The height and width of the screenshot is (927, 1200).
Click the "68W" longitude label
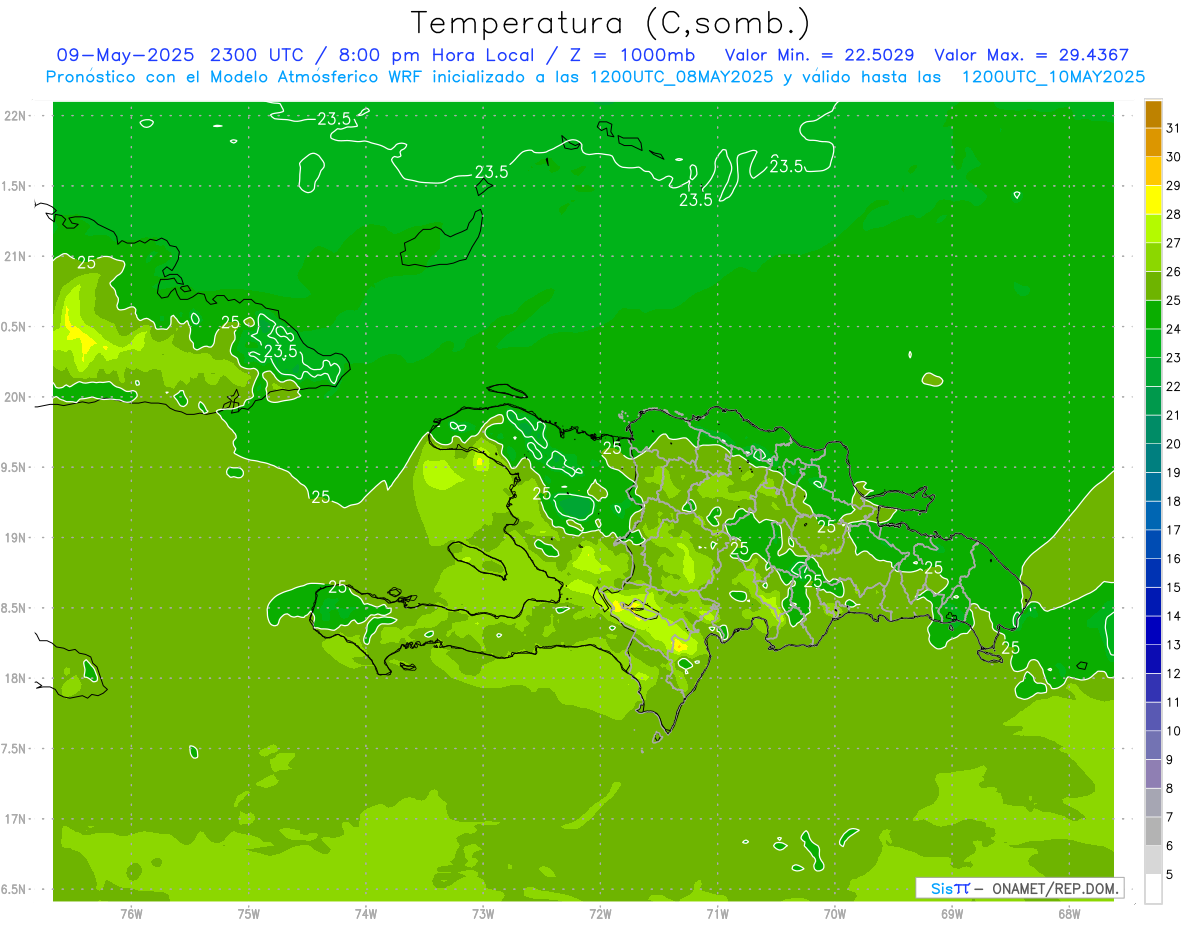[x=1069, y=914]
